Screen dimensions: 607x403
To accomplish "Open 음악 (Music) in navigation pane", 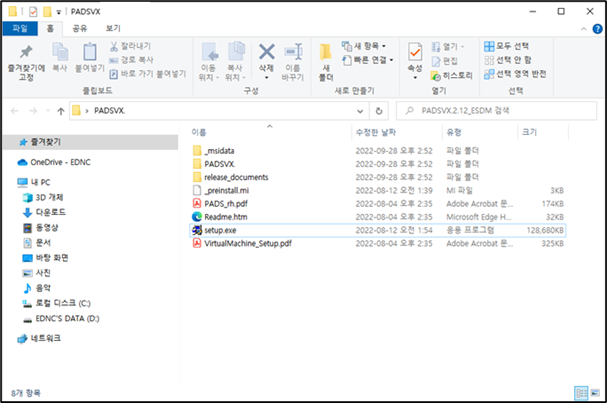I will pos(37,288).
